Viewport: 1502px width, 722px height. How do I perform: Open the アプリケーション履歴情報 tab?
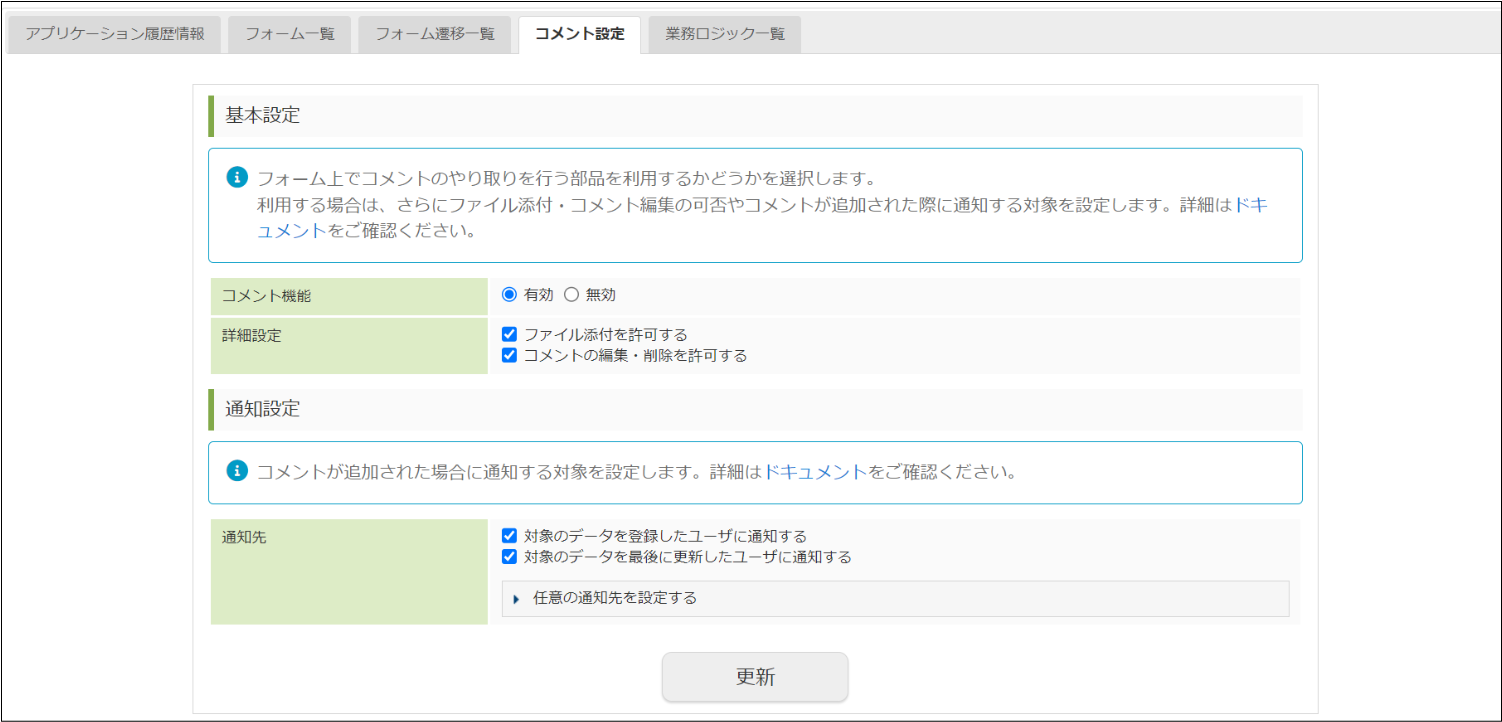[x=115, y=34]
